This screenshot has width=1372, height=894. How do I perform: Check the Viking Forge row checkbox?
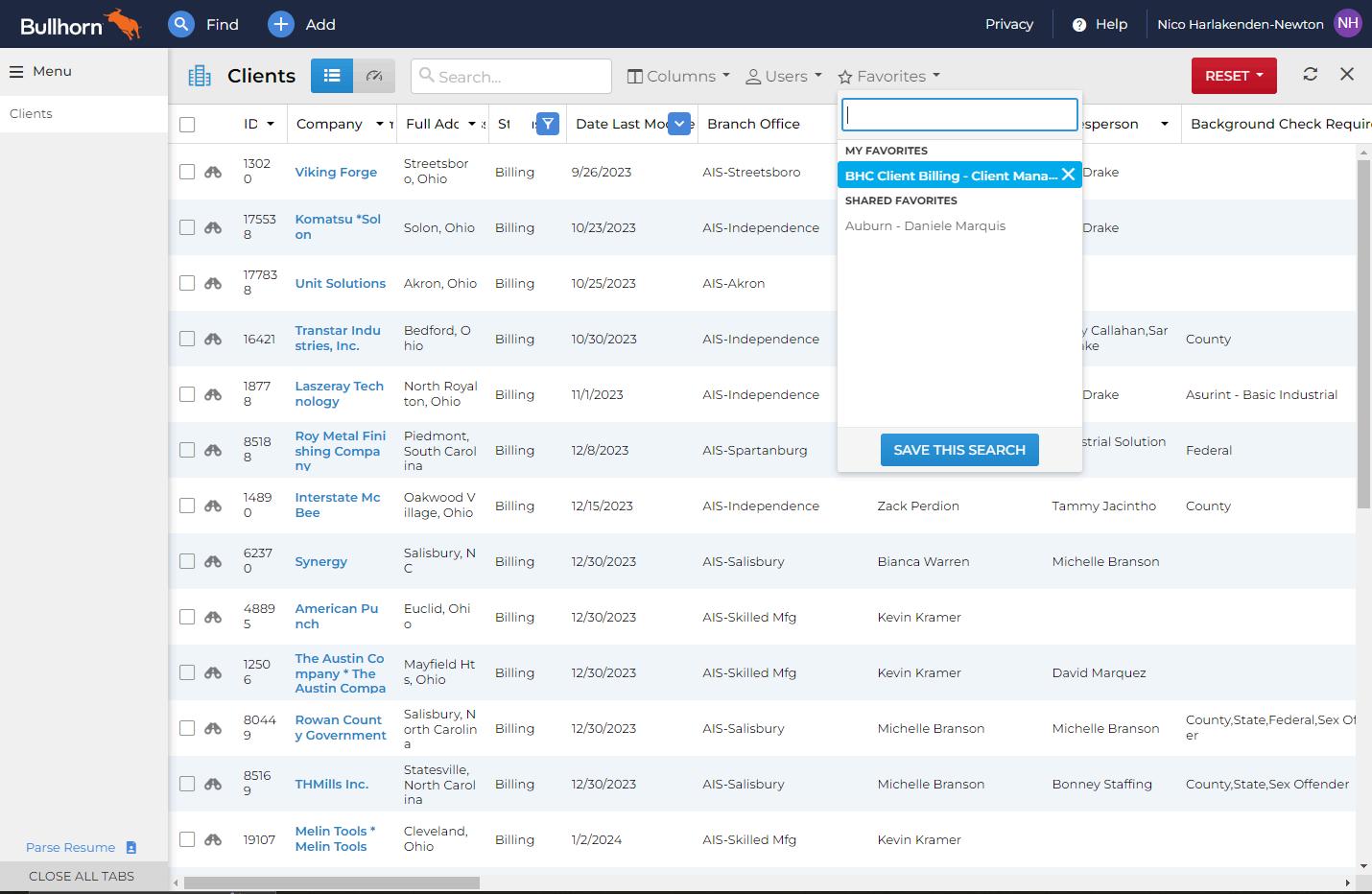pyautogui.click(x=187, y=172)
